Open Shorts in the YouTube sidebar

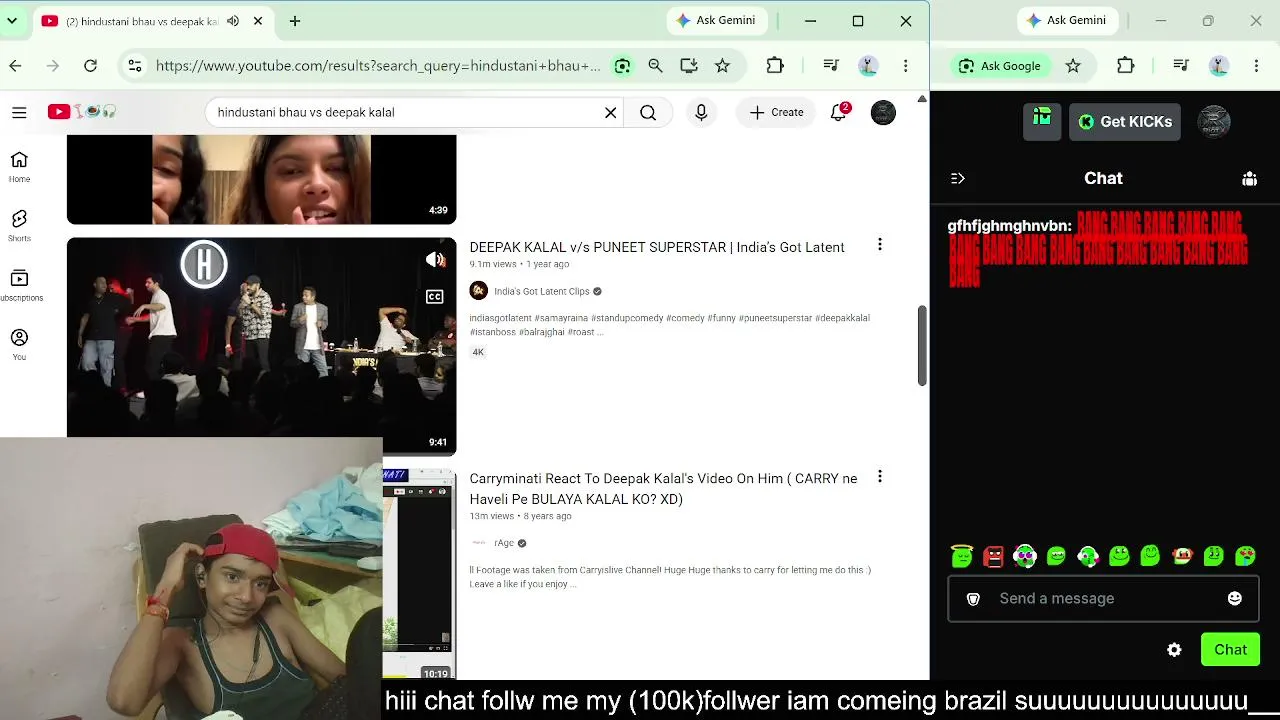[x=19, y=226]
